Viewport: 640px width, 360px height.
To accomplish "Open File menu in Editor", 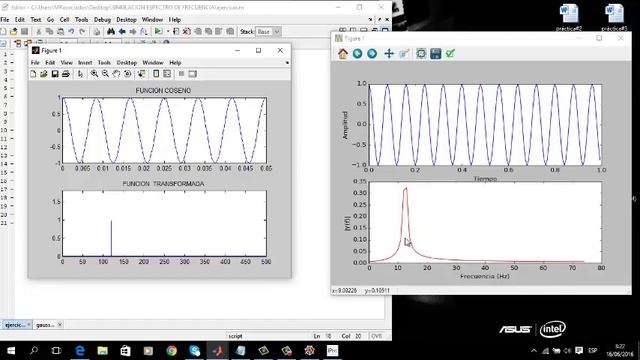I will click(4, 20).
